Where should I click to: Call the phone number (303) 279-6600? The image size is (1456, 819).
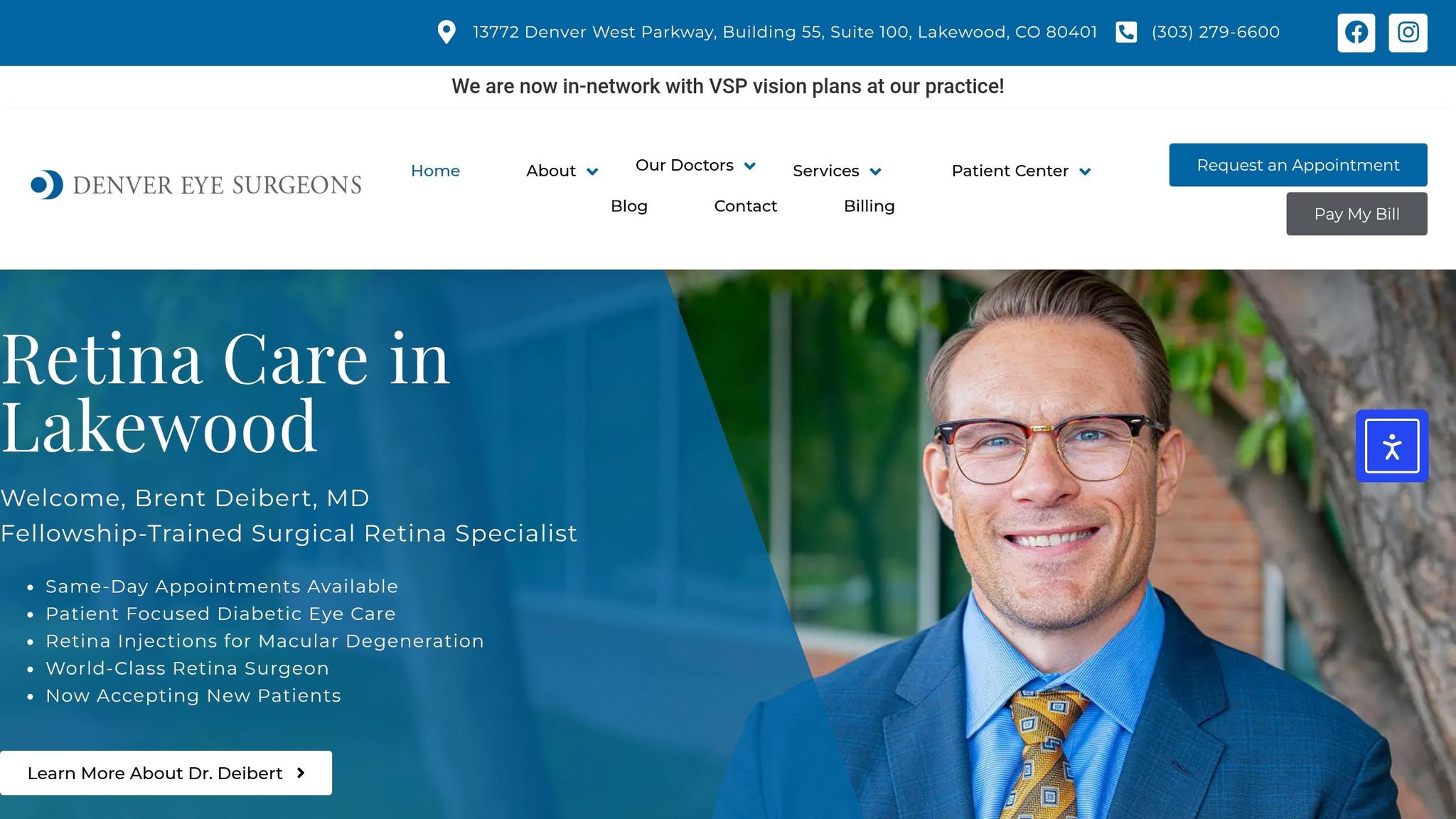point(1215,32)
